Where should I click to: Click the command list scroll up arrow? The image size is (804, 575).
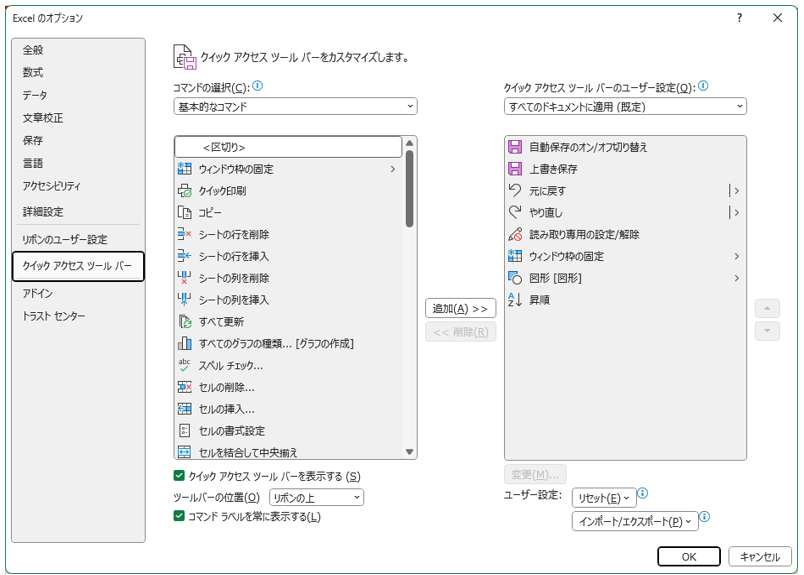pyautogui.click(x=409, y=143)
